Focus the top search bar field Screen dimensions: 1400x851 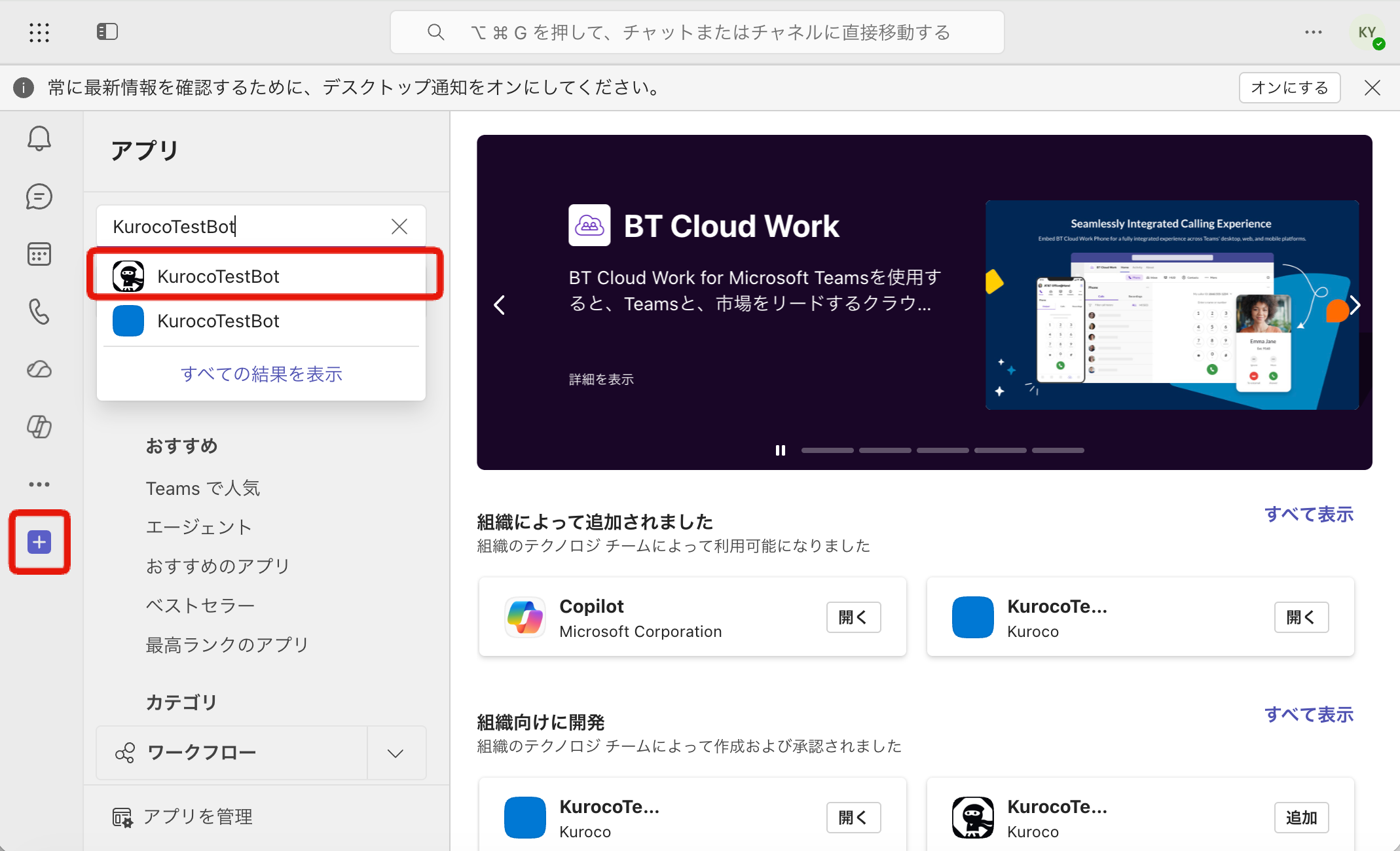coord(697,32)
